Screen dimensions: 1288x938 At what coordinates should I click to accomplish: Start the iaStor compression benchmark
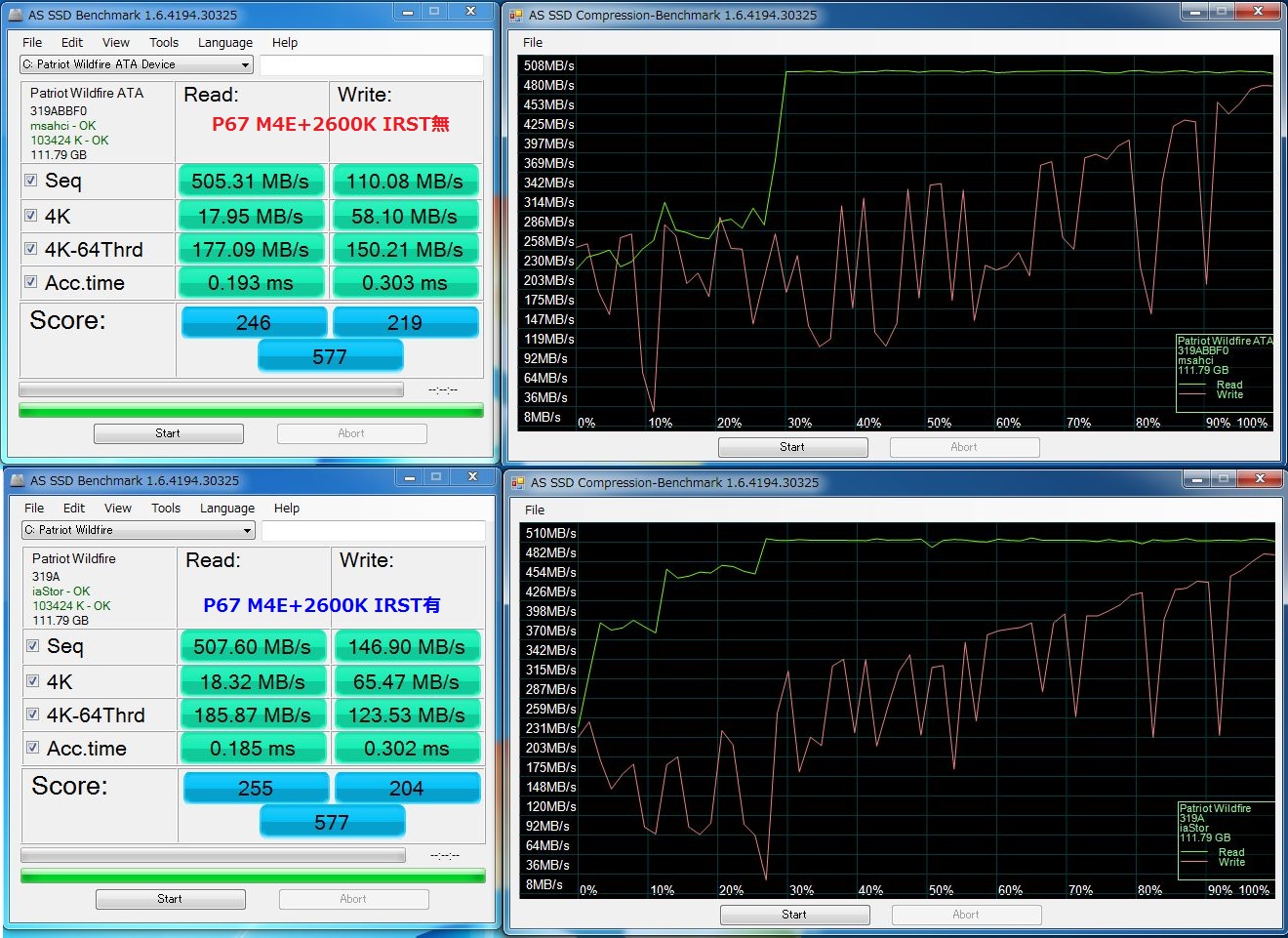(794, 915)
